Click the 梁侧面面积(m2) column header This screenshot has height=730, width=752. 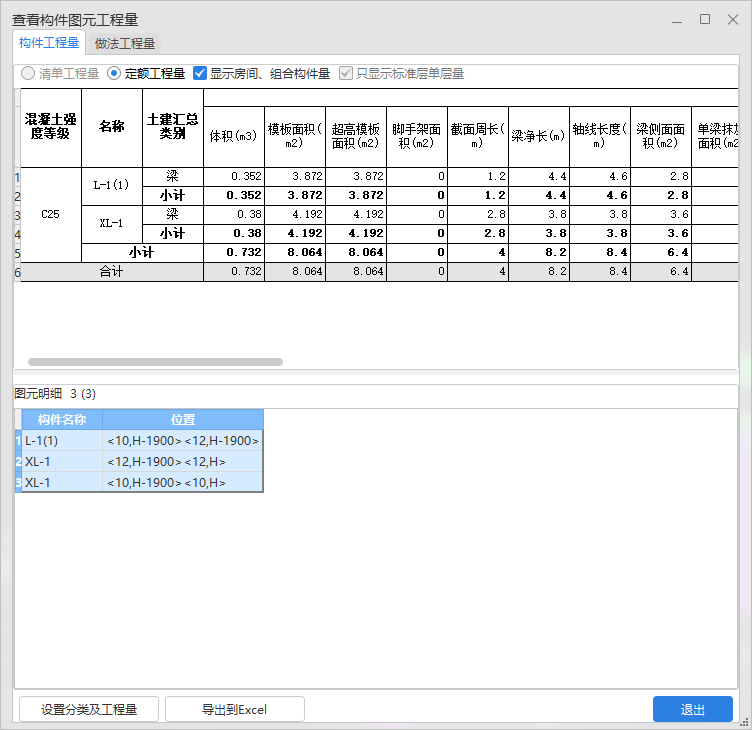tap(660, 137)
